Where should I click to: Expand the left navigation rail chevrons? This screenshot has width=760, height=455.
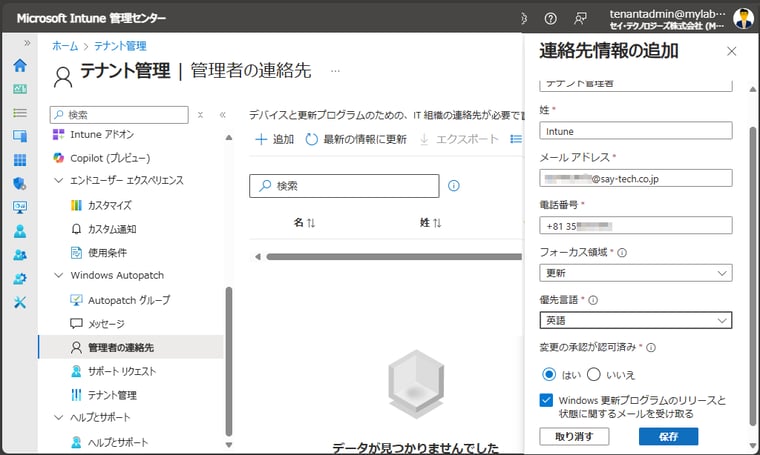pyautogui.click(x=27, y=43)
